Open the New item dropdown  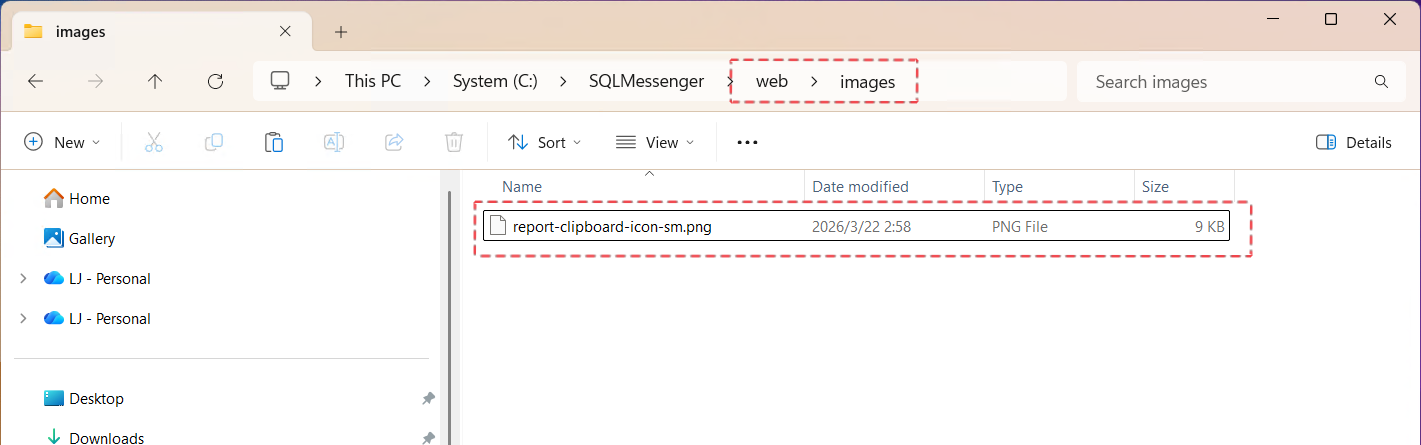click(x=62, y=142)
